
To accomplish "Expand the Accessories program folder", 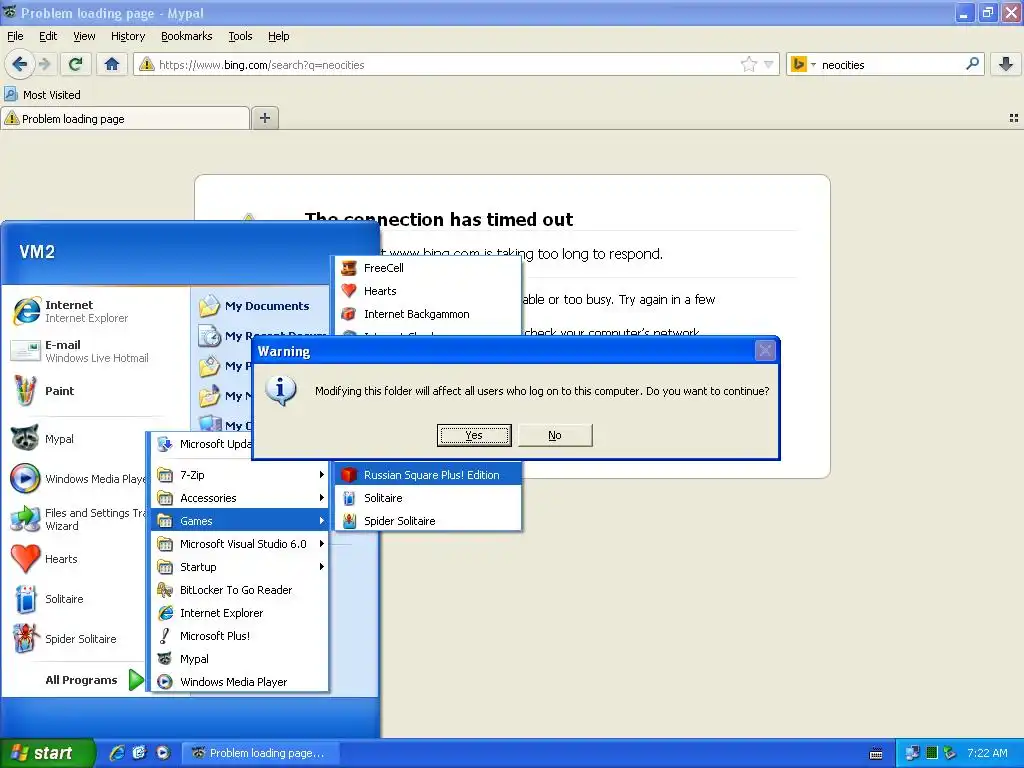I will pyautogui.click(x=240, y=498).
